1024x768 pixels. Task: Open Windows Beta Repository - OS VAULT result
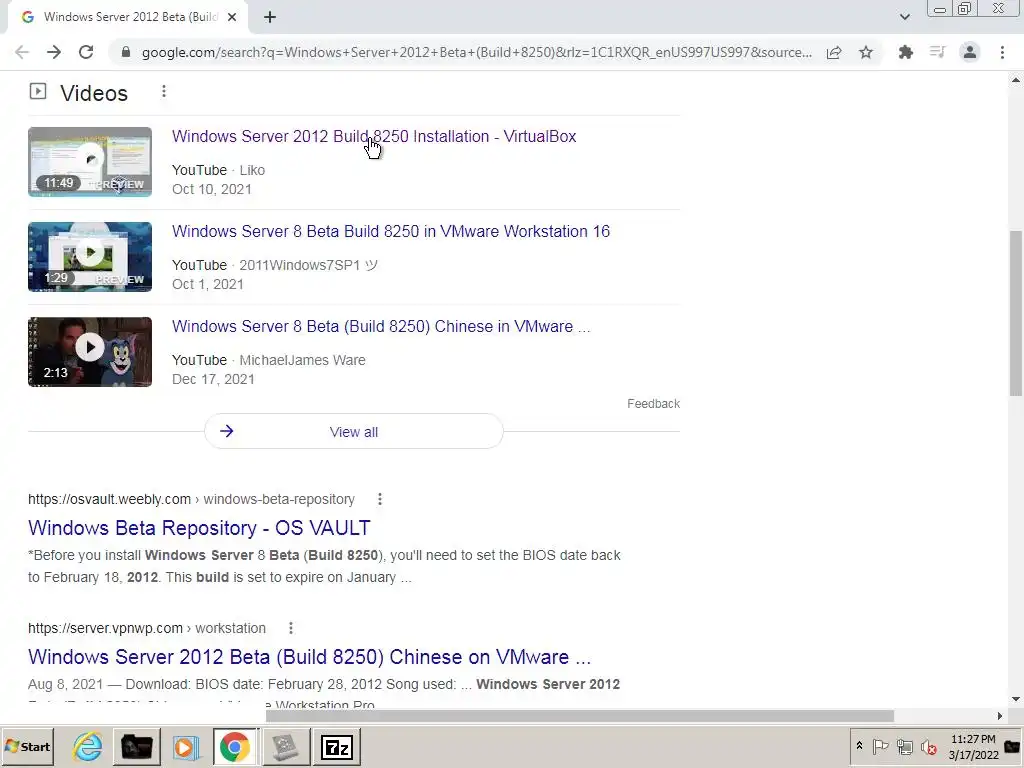pyautogui.click(x=199, y=528)
